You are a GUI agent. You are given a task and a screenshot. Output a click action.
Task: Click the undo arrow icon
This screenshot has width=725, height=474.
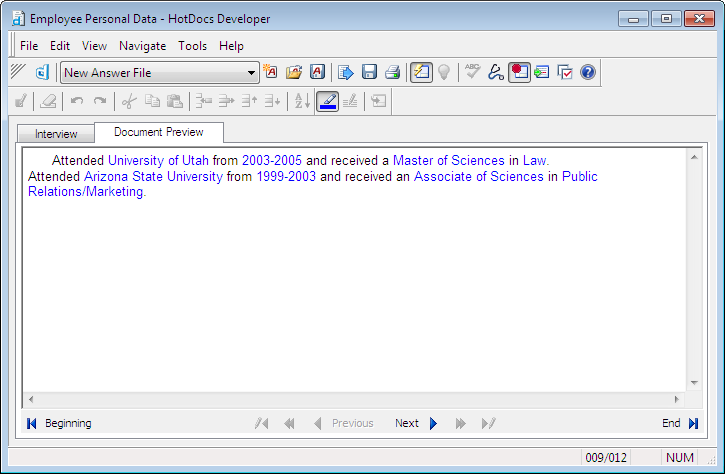tap(77, 101)
